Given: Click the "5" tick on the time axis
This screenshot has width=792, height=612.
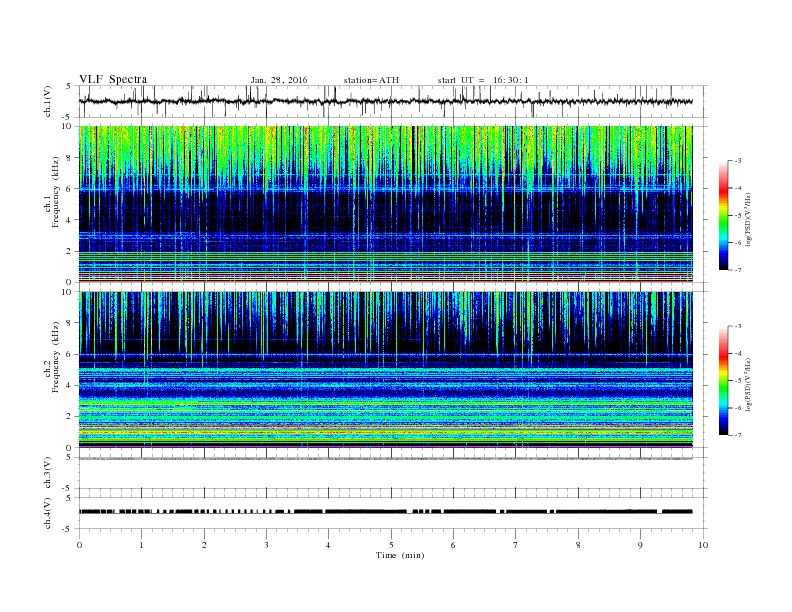Looking at the screenshot, I should [x=391, y=545].
